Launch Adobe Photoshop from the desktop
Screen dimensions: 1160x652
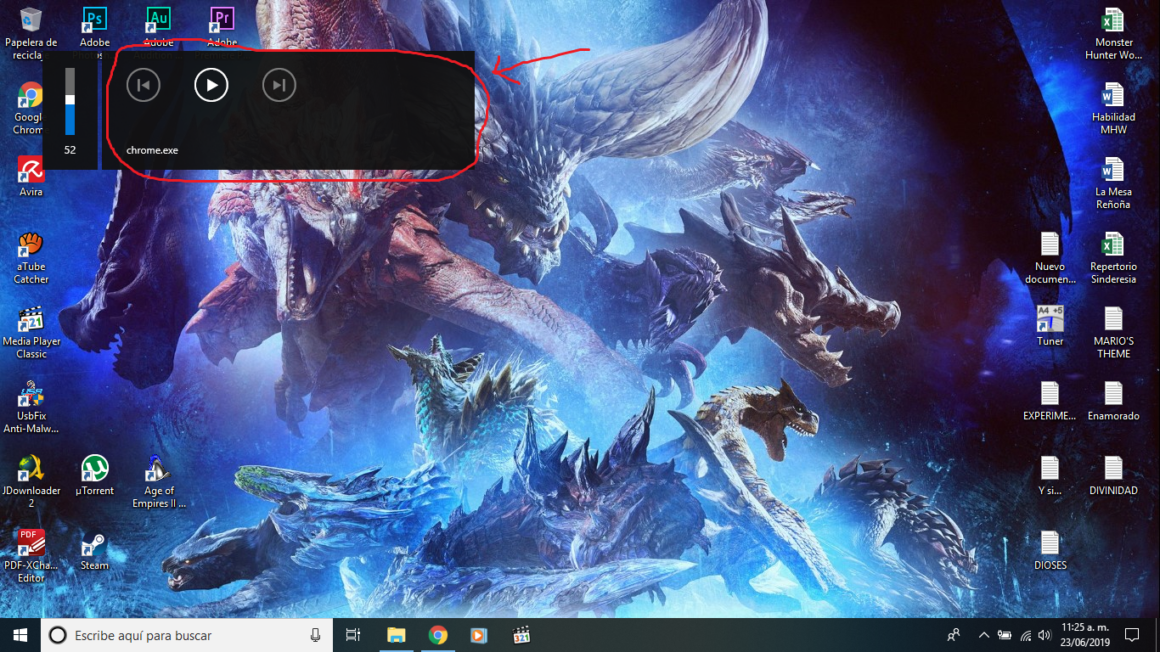click(95, 20)
